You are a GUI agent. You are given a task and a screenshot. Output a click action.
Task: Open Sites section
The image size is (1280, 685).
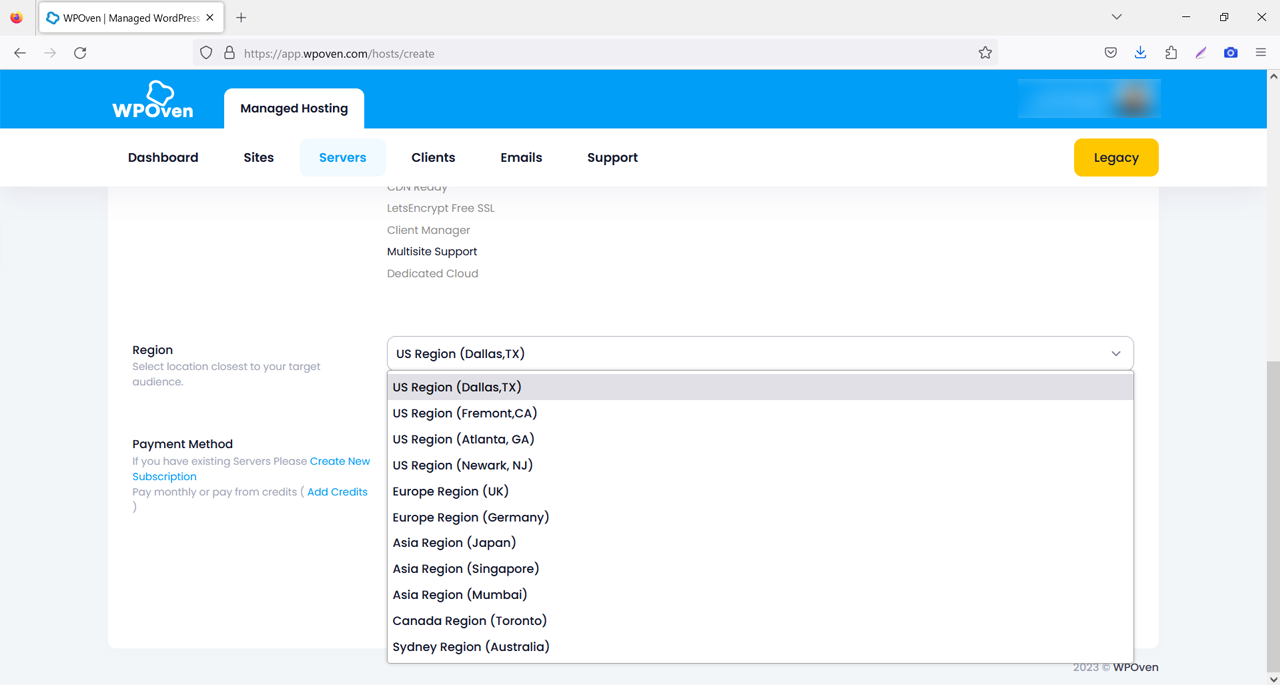(259, 158)
